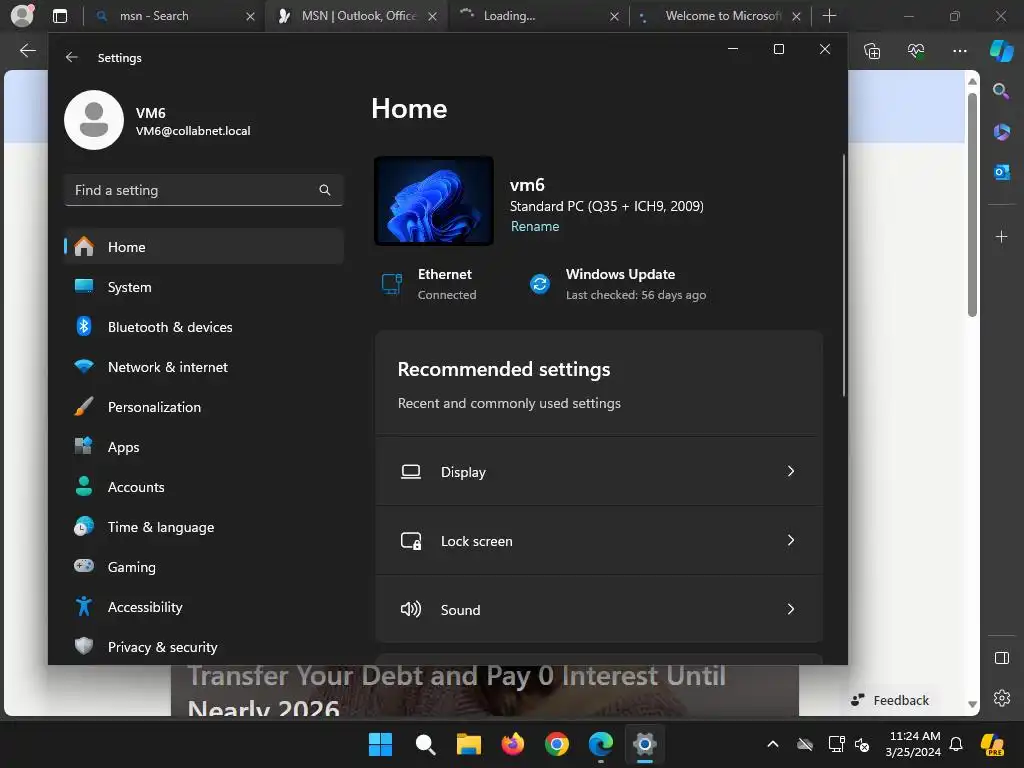Expand the Sound setting chevron
The image size is (1024, 768).
point(790,609)
